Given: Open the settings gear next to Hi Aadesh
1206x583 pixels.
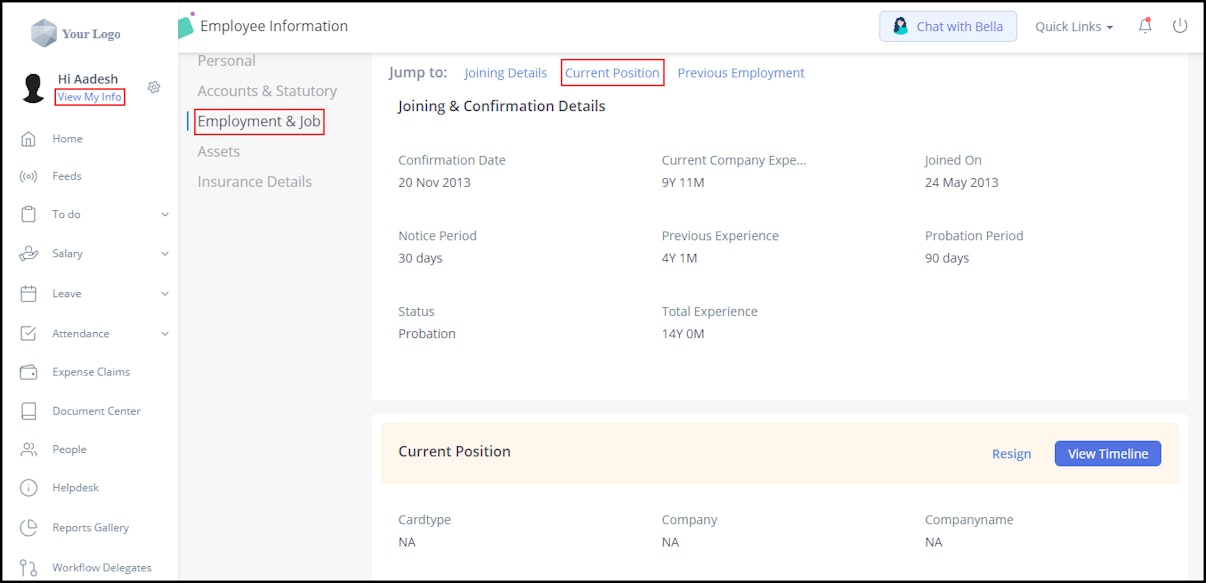Looking at the screenshot, I should (x=153, y=87).
